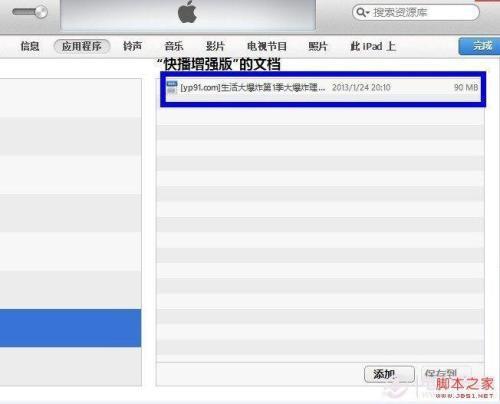The image size is (500, 404).
Task: Click the Apple logo in the display area
Action: tap(188, 13)
